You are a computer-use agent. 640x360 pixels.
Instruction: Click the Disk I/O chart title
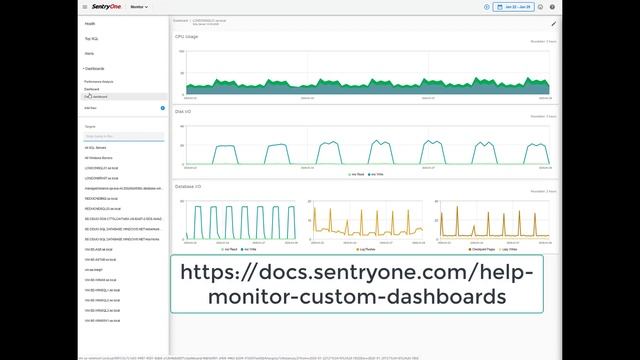[183, 111]
